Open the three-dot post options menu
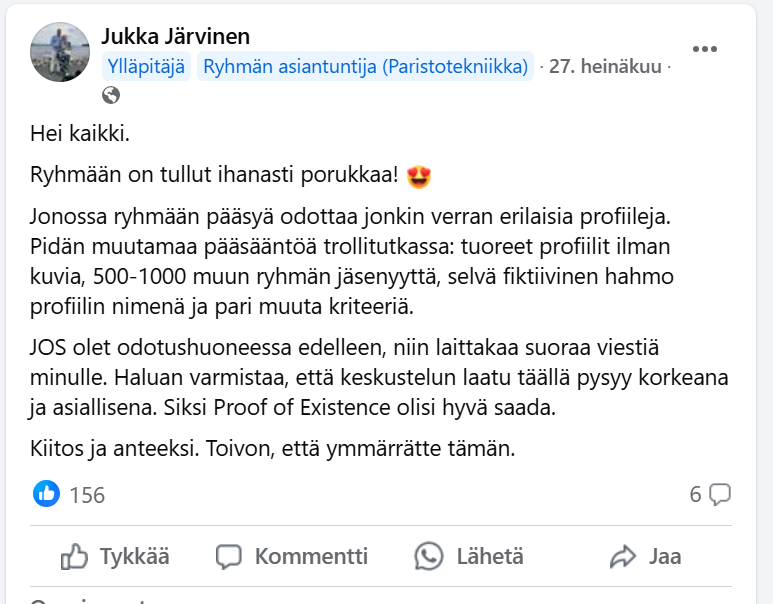The width and height of the screenshot is (773, 604). (x=705, y=48)
